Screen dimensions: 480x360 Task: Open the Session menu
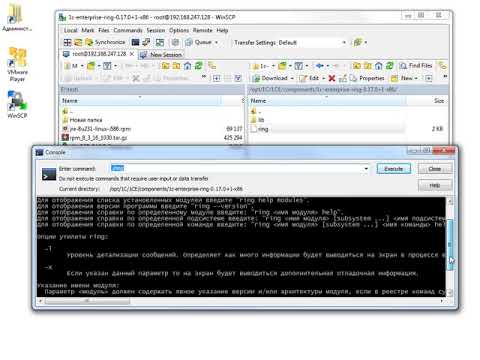coord(156,30)
